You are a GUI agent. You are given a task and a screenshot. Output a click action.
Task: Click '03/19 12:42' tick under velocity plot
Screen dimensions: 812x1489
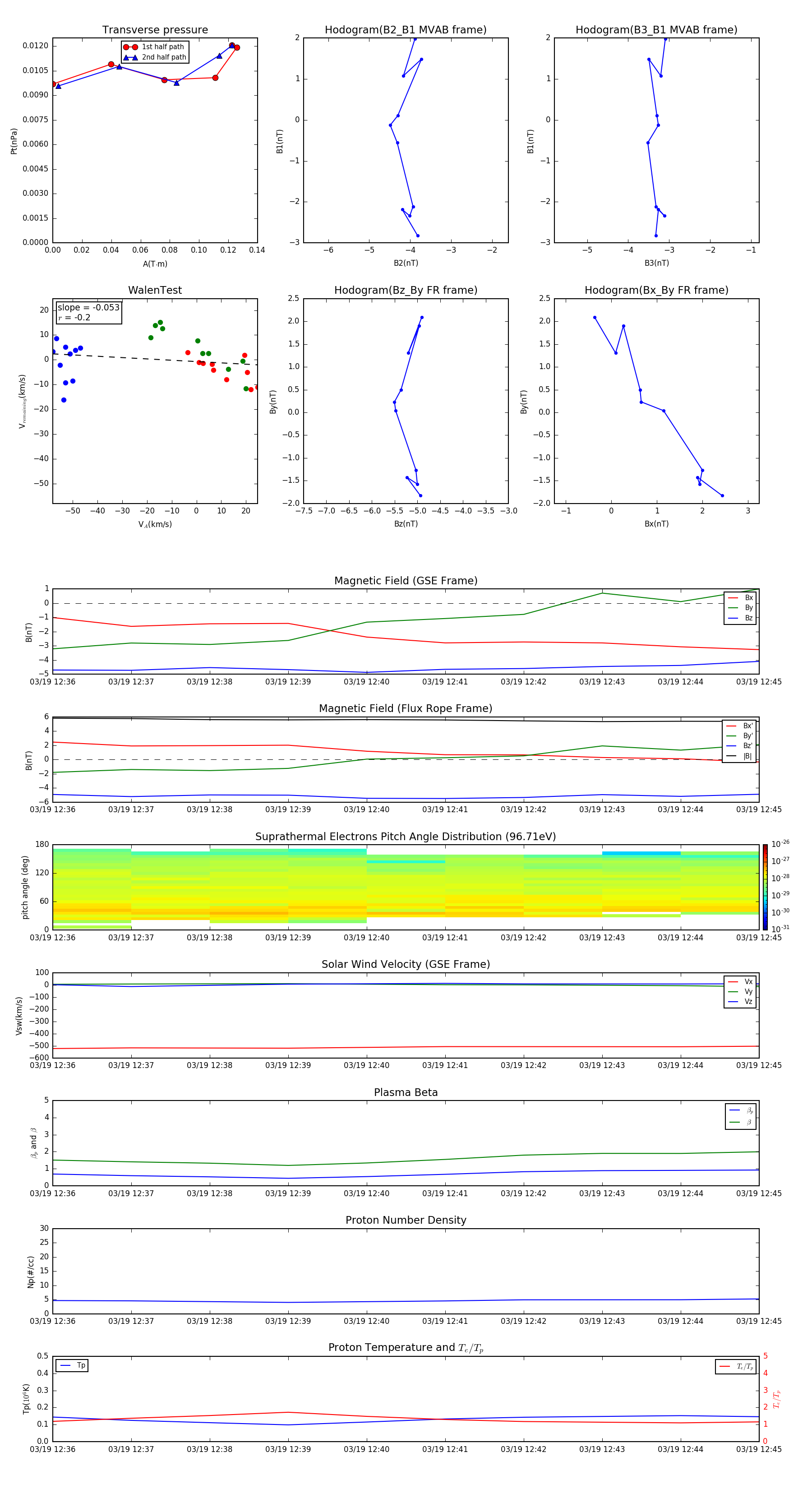click(524, 1065)
